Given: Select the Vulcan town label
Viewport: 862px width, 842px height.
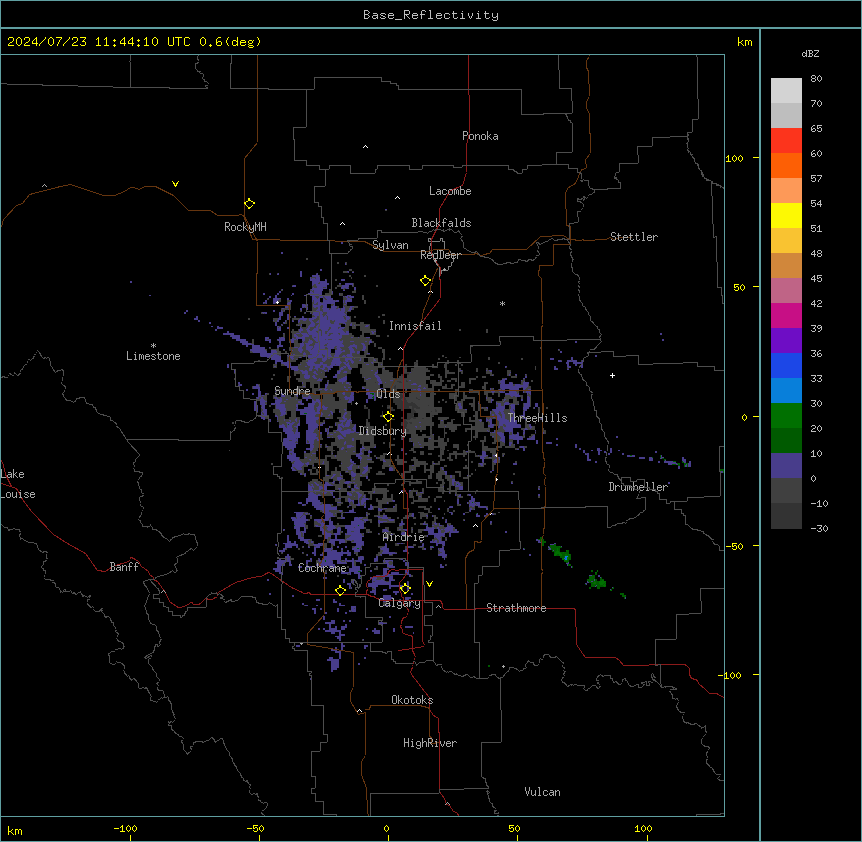Looking at the screenshot, I should 543,792.
